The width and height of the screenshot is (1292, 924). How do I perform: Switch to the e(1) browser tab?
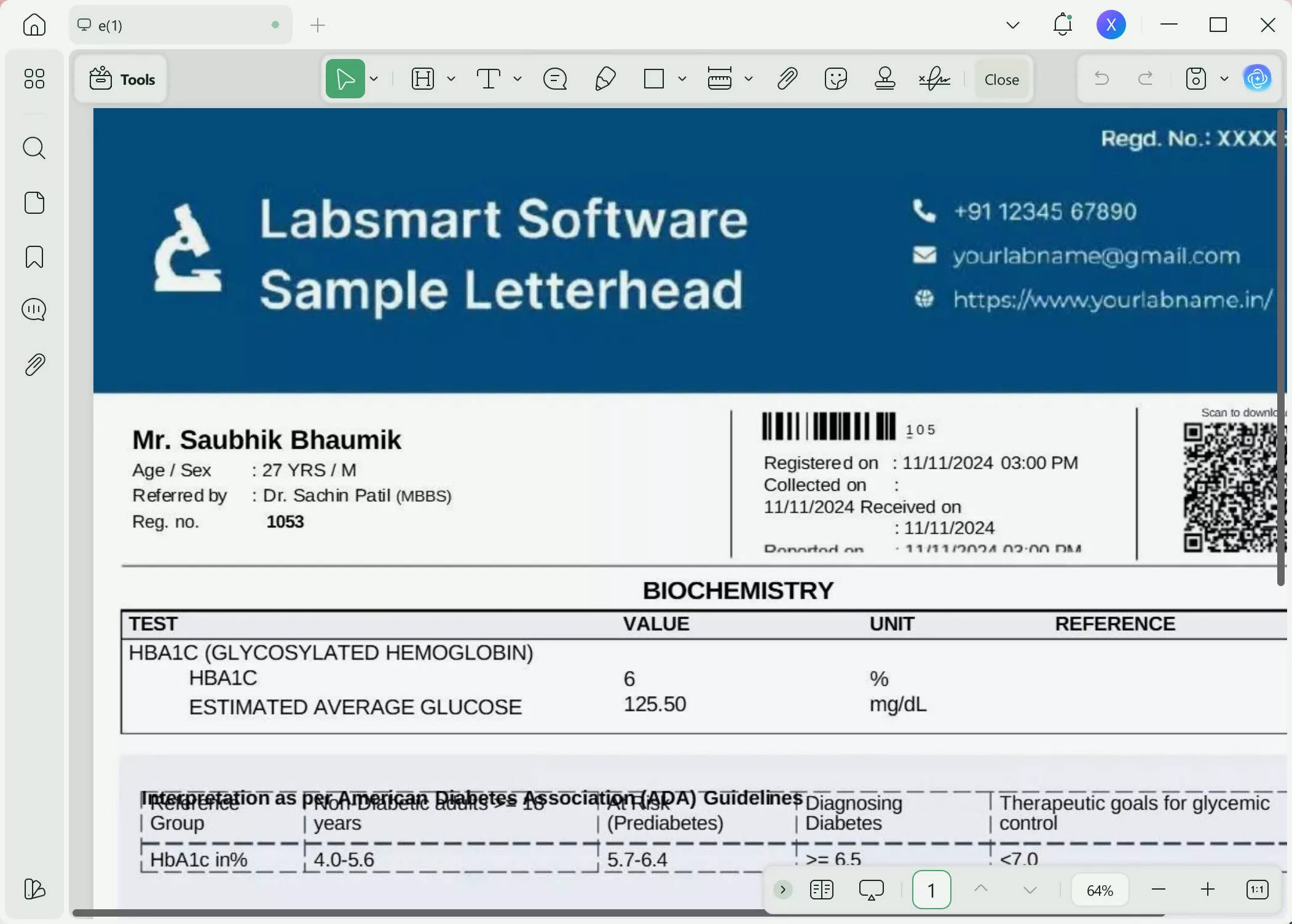click(x=178, y=25)
